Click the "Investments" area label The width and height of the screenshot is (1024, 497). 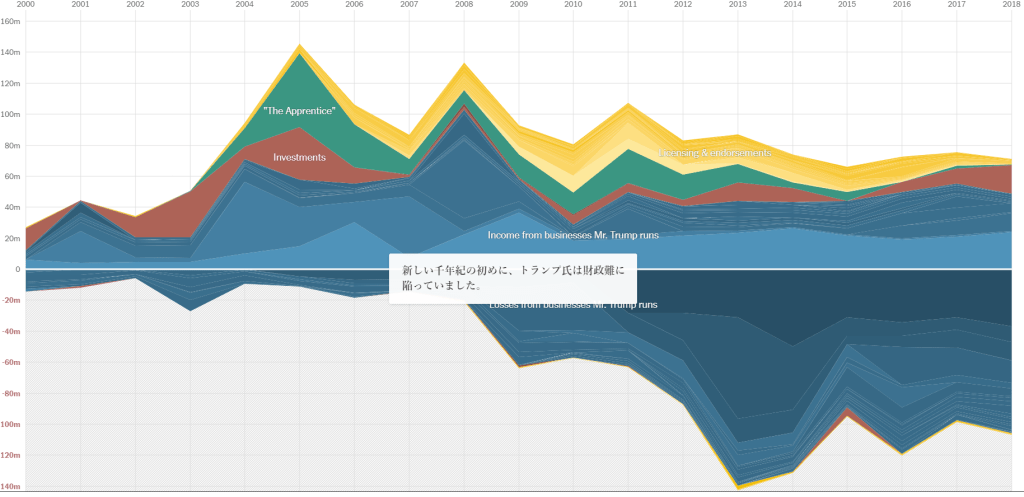[x=299, y=157]
